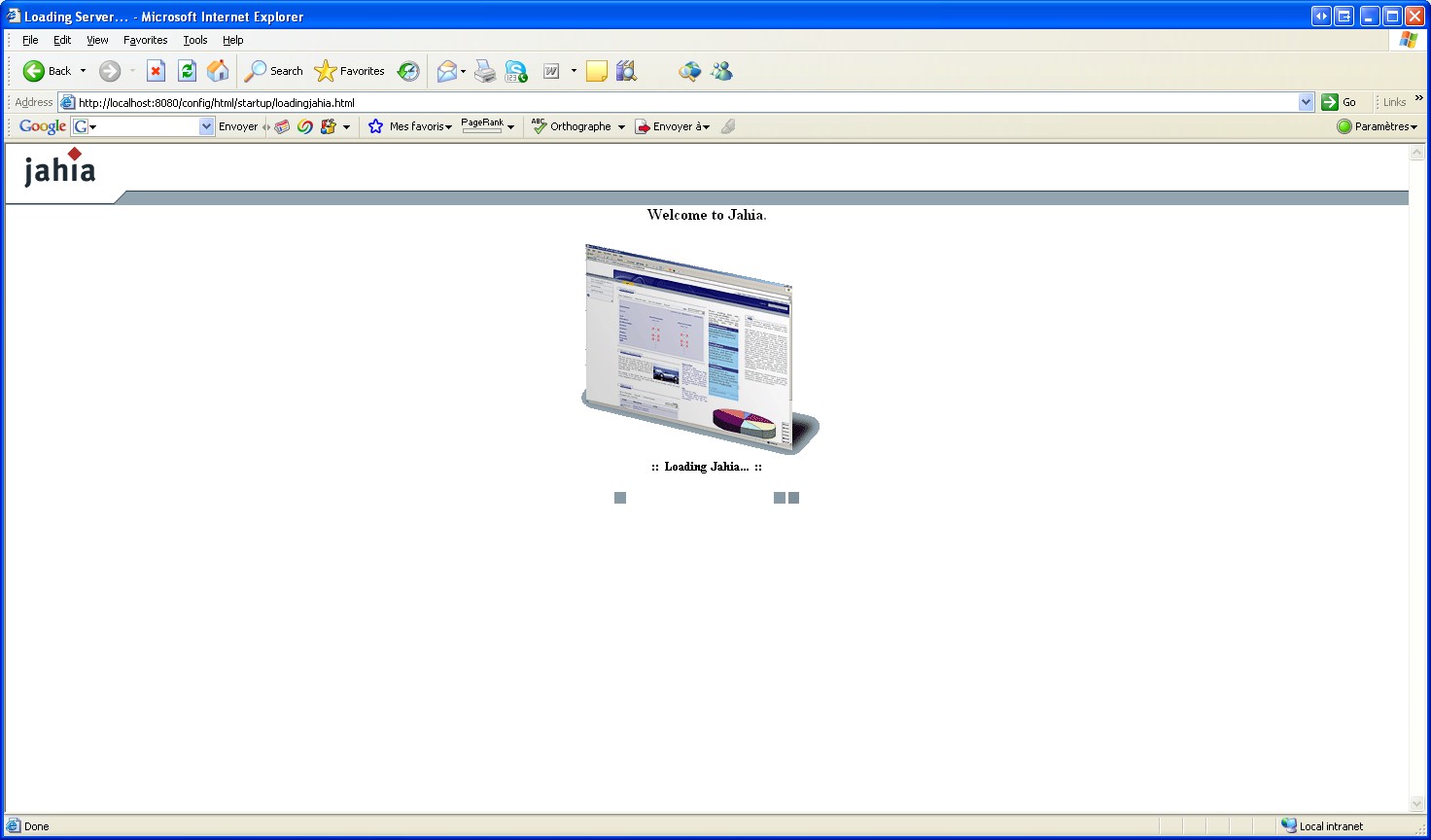Open the Google search box history dropdown

pyautogui.click(x=206, y=126)
